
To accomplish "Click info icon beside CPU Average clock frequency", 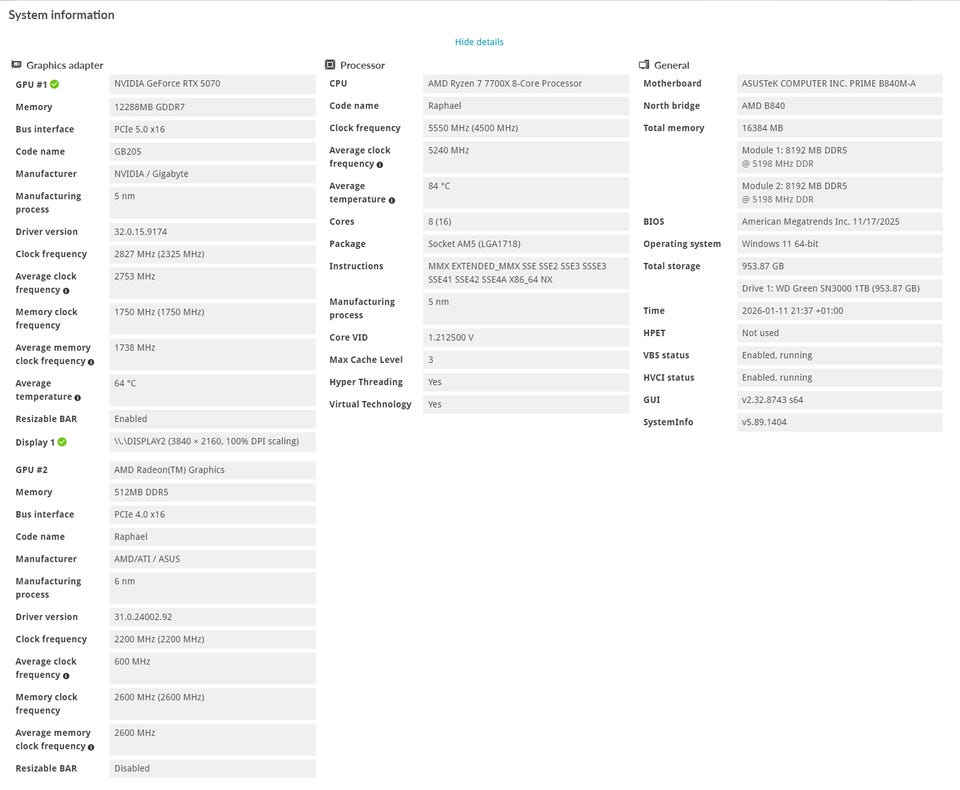I will pos(380,165).
